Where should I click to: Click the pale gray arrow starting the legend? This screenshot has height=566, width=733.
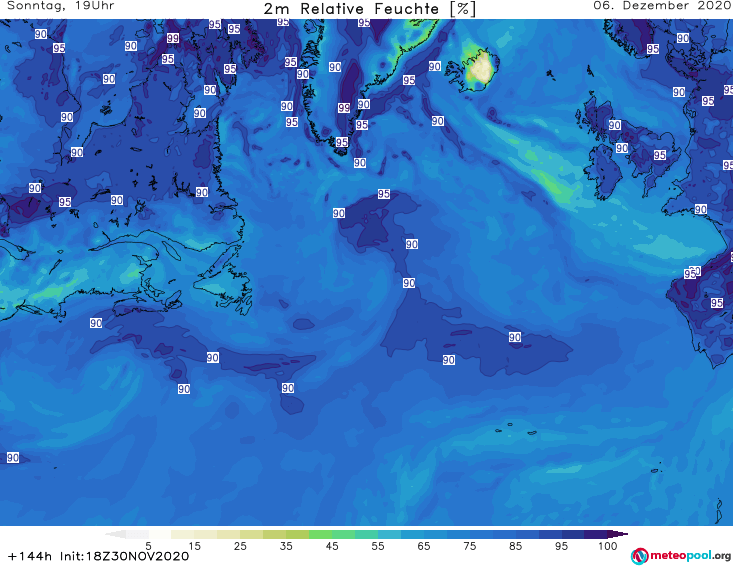click(115, 534)
